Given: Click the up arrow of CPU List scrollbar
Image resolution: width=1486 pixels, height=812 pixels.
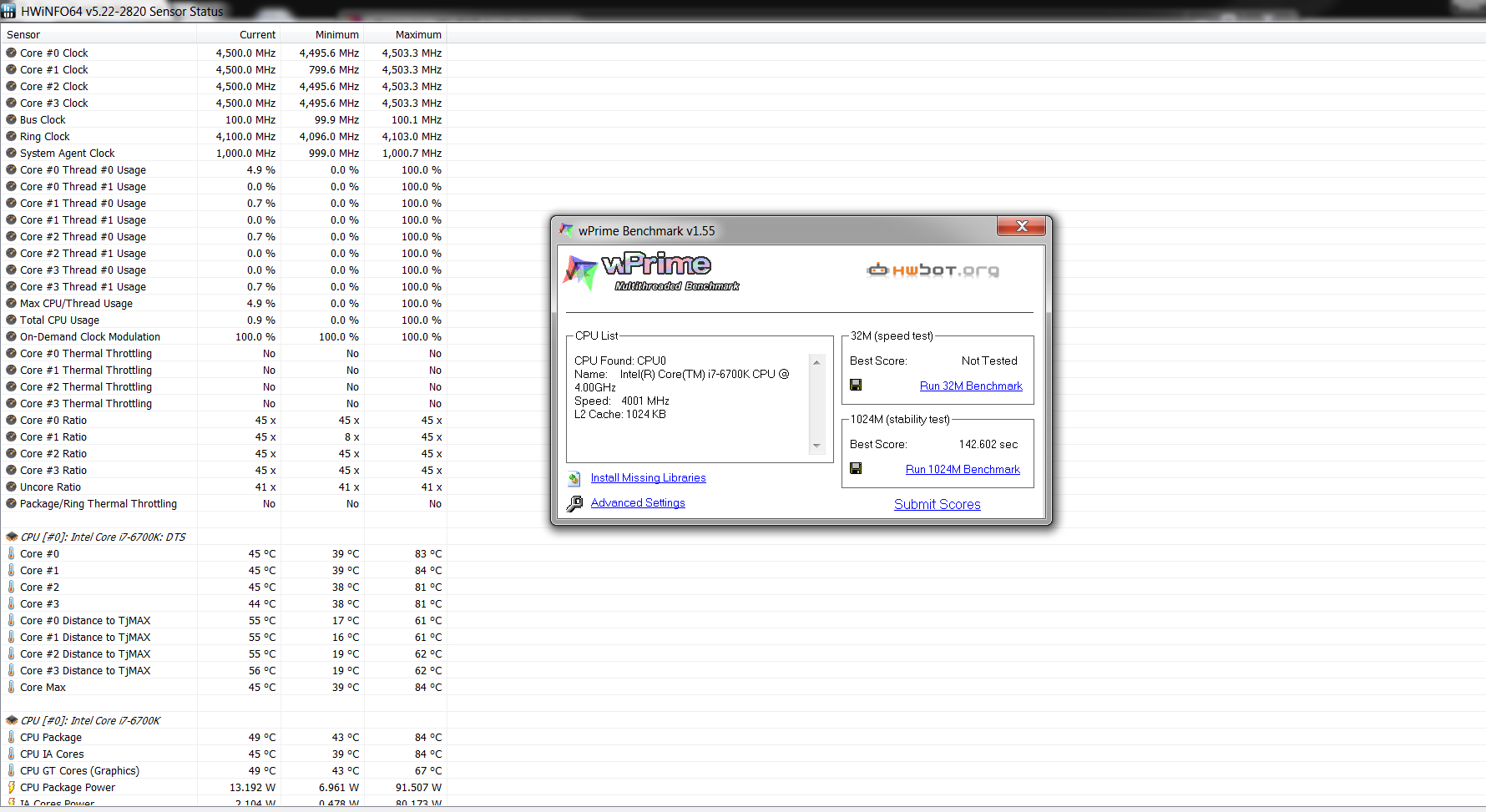Looking at the screenshot, I should (816, 362).
